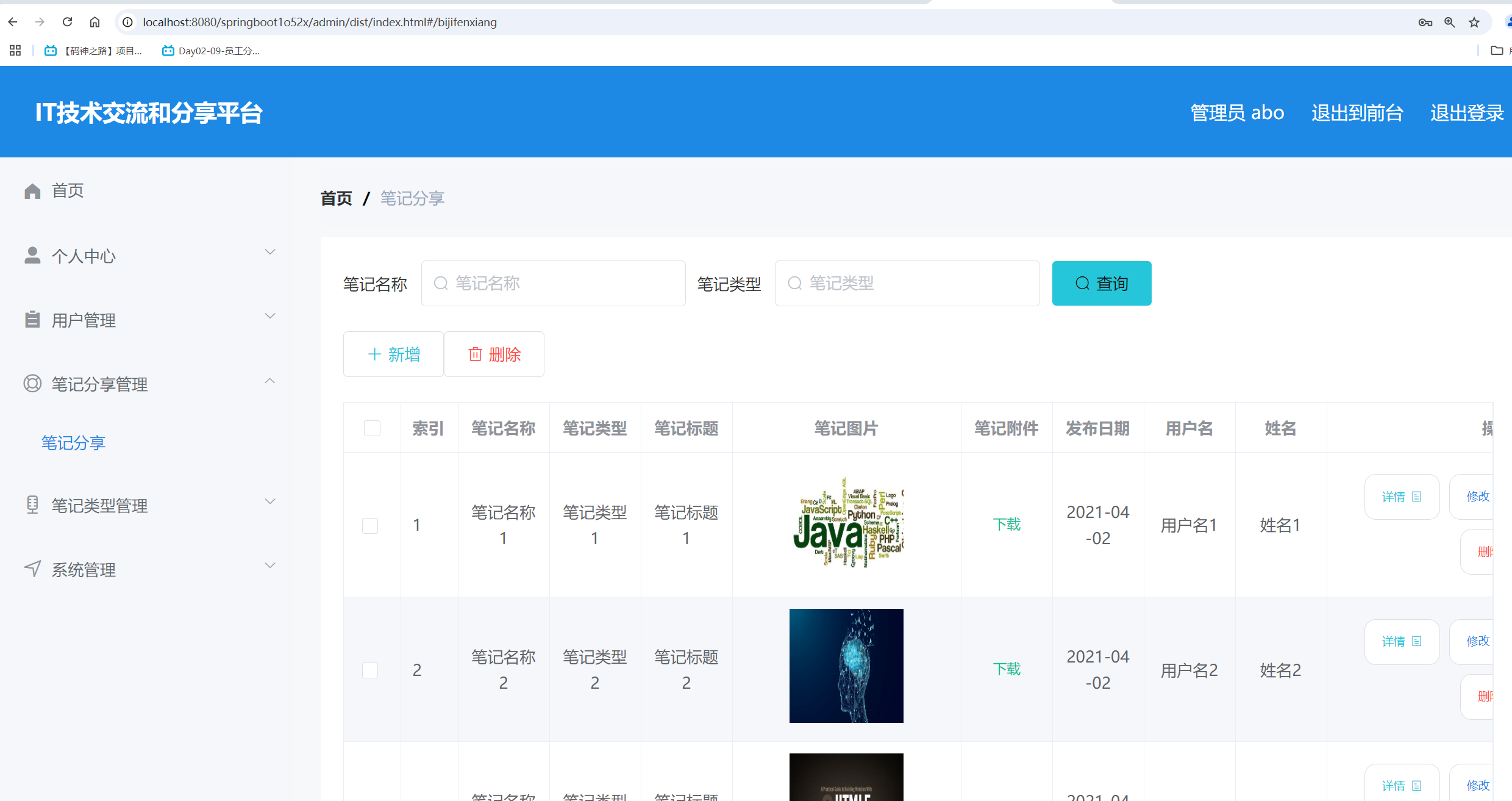Click the 用户管理 clipboard icon
Viewport: 1512px width, 801px height.
pyautogui.click(x=32, y=319)
